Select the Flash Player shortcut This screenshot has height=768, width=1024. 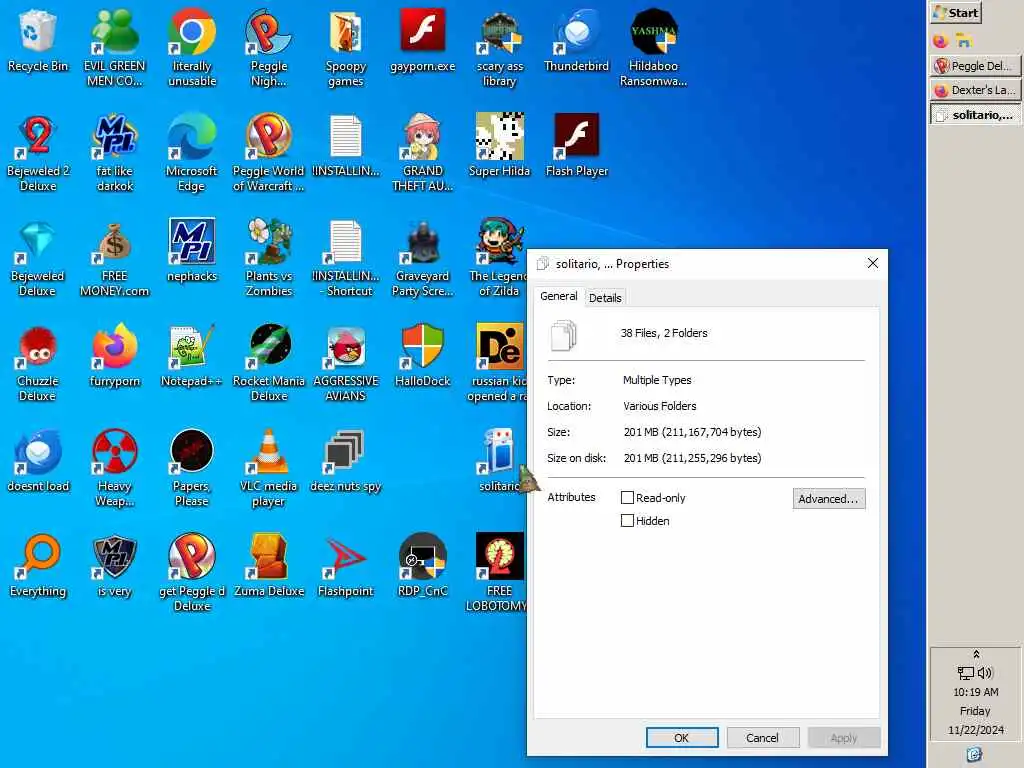click(x=576, y=146)
